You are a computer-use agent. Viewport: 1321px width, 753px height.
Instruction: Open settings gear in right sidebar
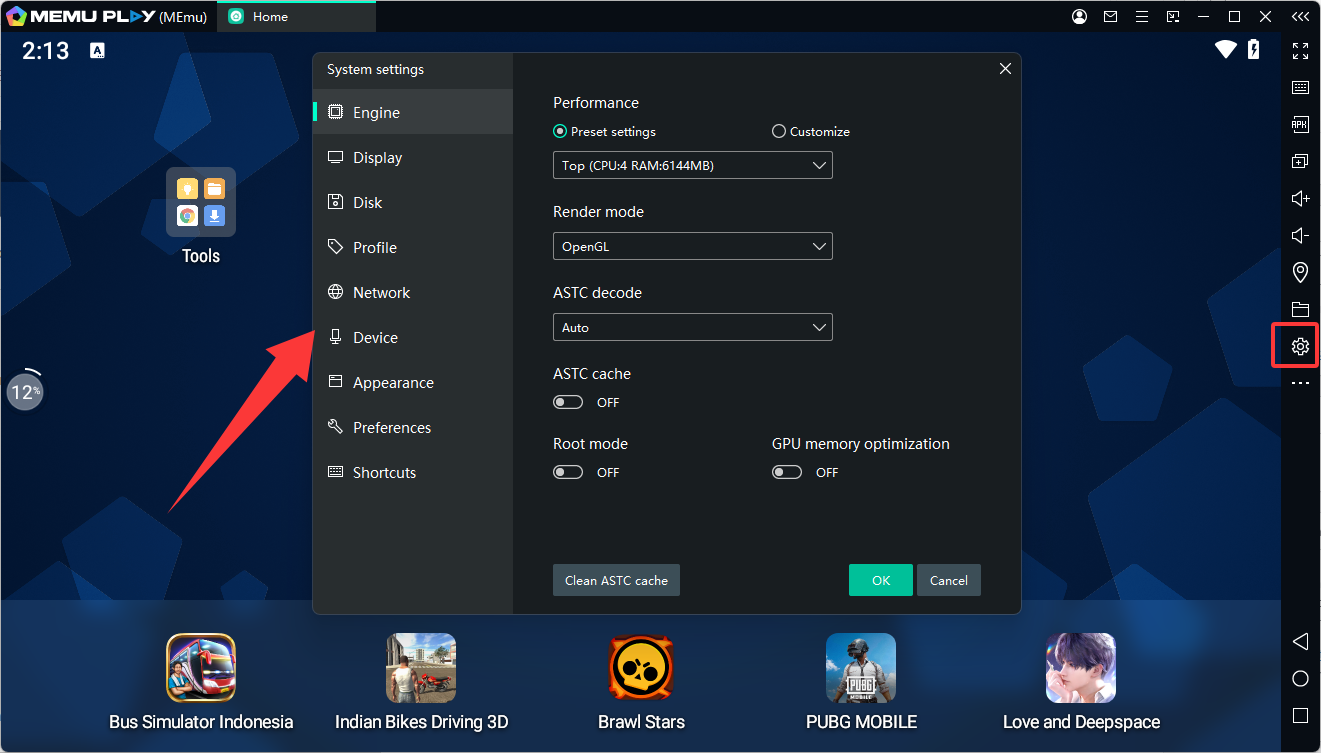click(x=1300, y=347)
